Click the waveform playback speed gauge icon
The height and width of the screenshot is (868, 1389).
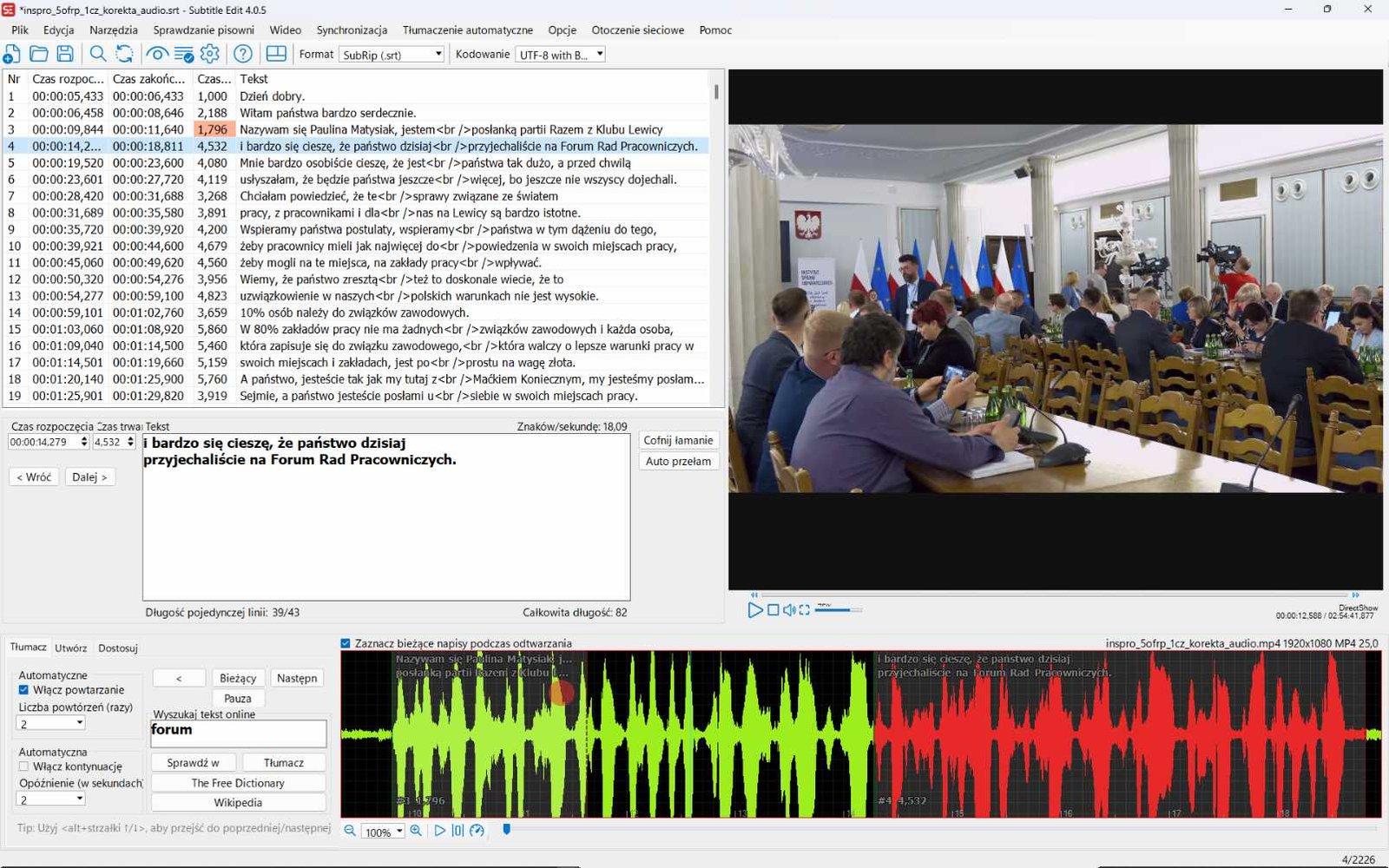point(477,831)
